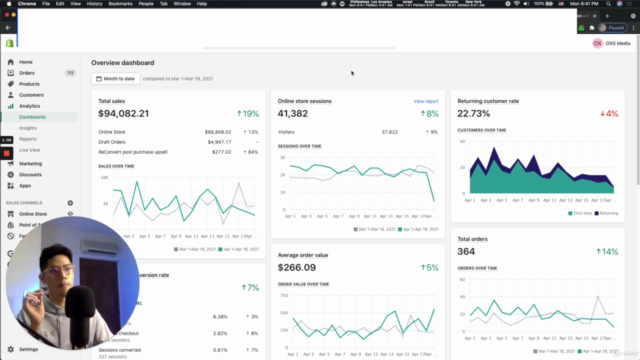Open the File menu

(46, 4)
